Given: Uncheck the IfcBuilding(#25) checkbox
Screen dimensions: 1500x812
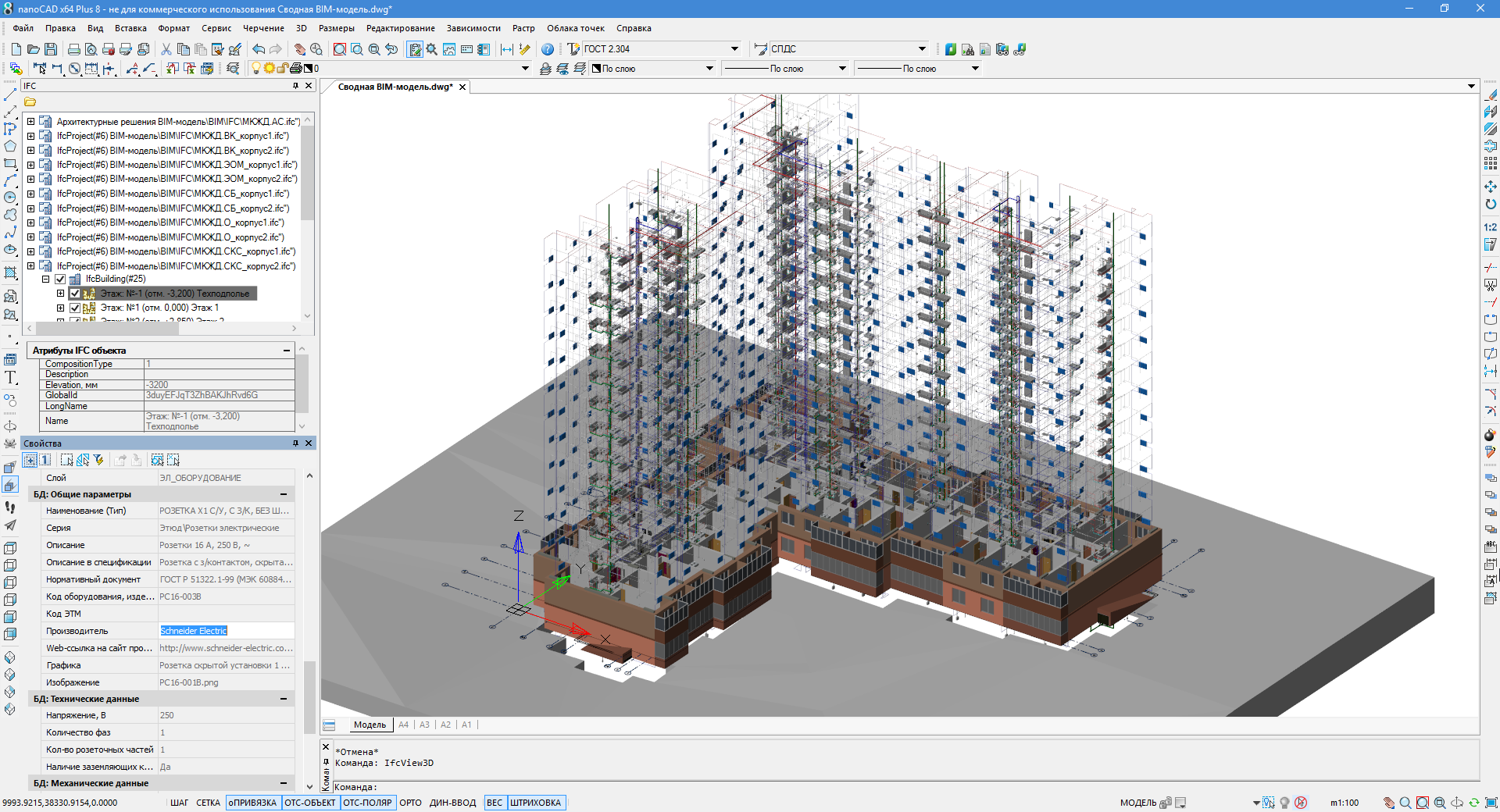Looking at the screenshot, I should pyautogui.click(x=60, y=279).
